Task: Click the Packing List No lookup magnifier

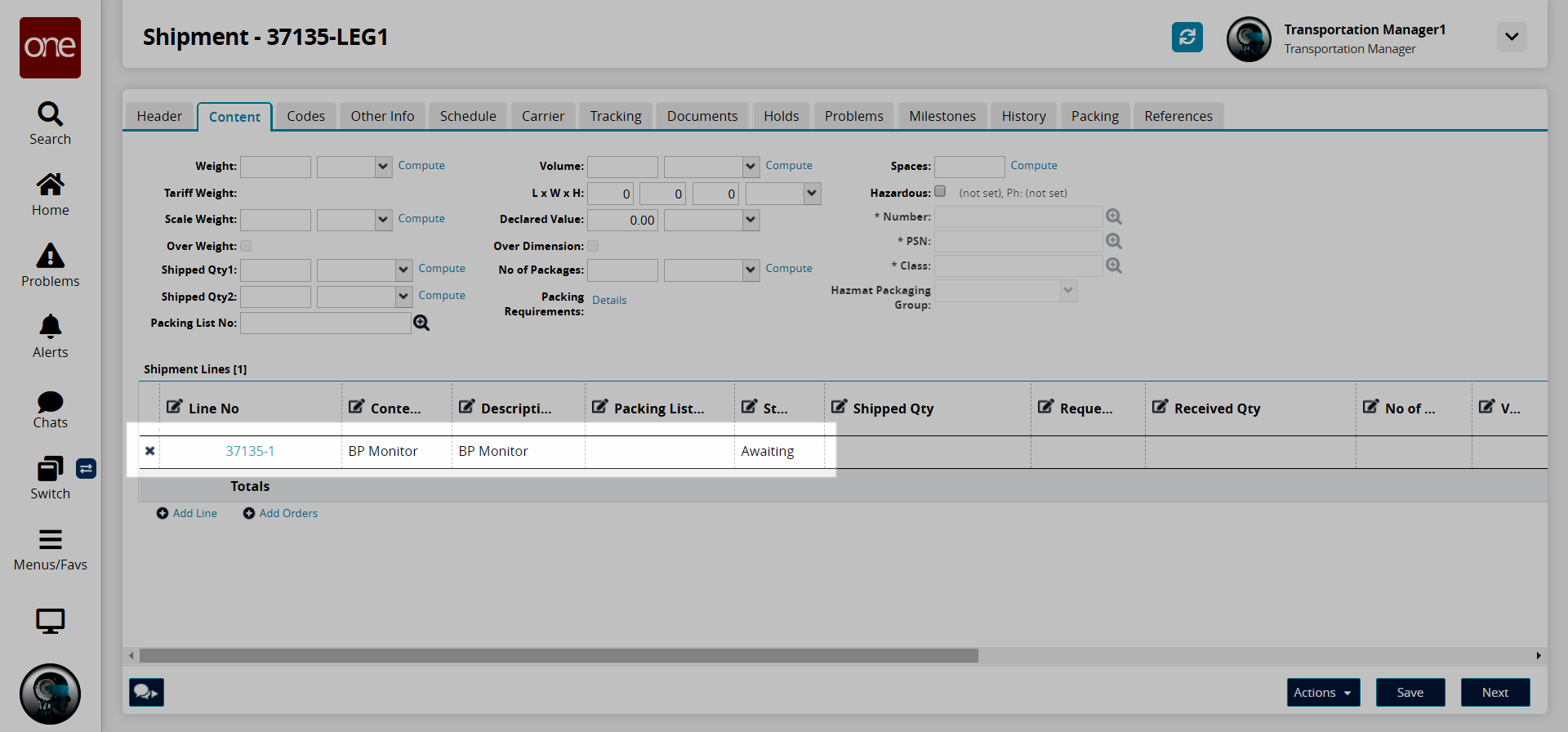Action: [421, 323]
